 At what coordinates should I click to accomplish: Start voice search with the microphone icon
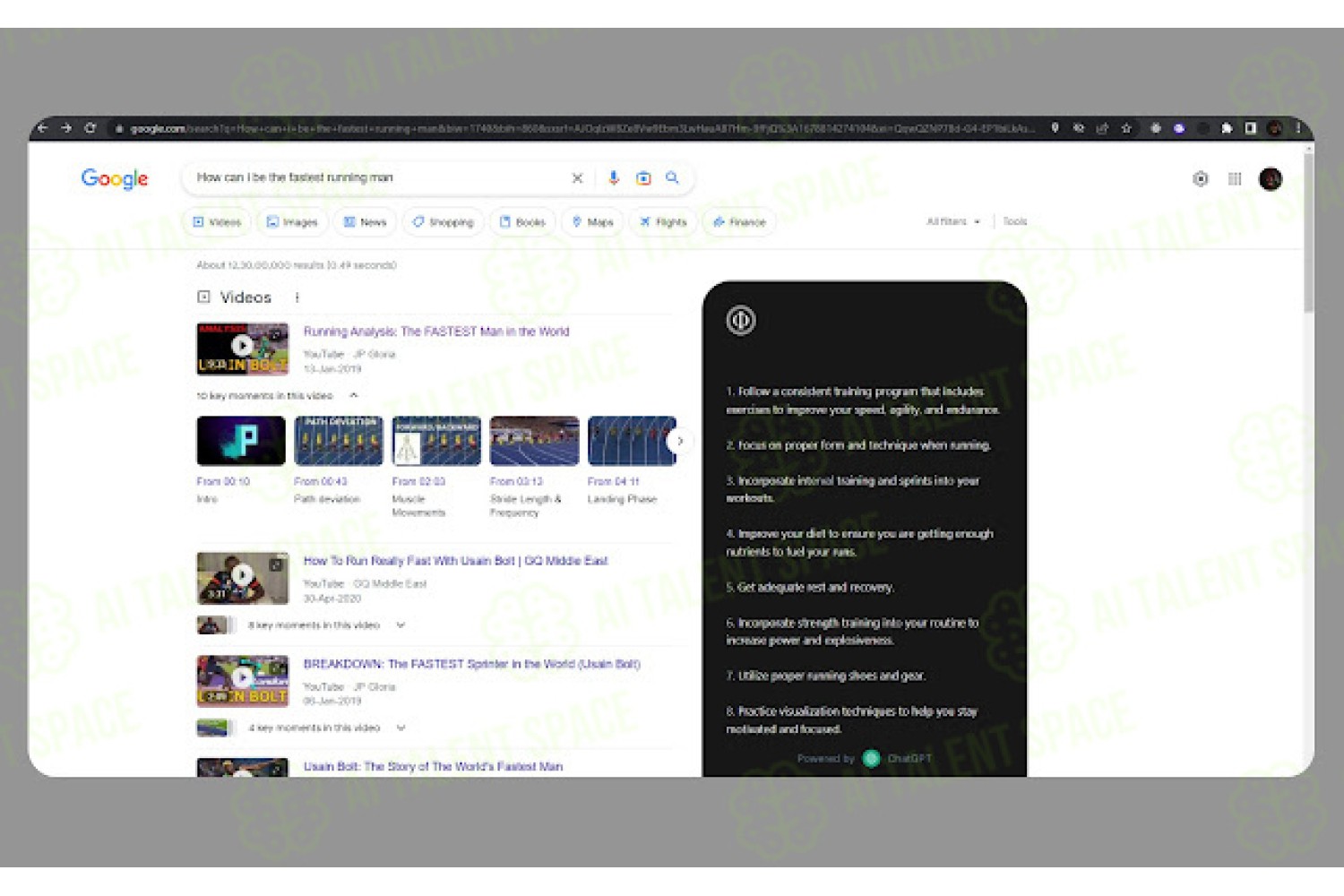click(614, 178)
